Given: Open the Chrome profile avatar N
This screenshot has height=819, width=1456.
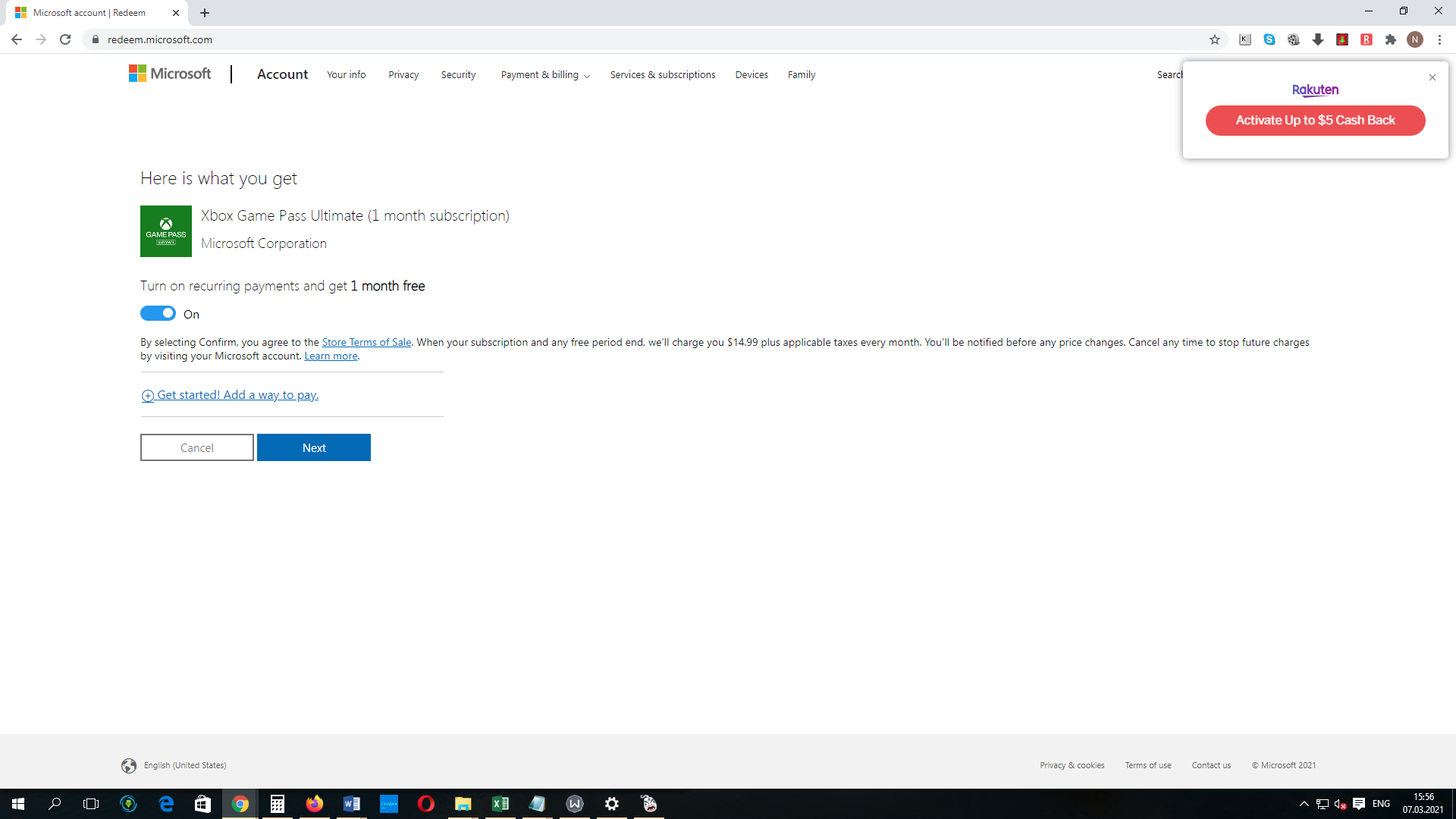Looking at the screenshot, I should point(1415,39).
